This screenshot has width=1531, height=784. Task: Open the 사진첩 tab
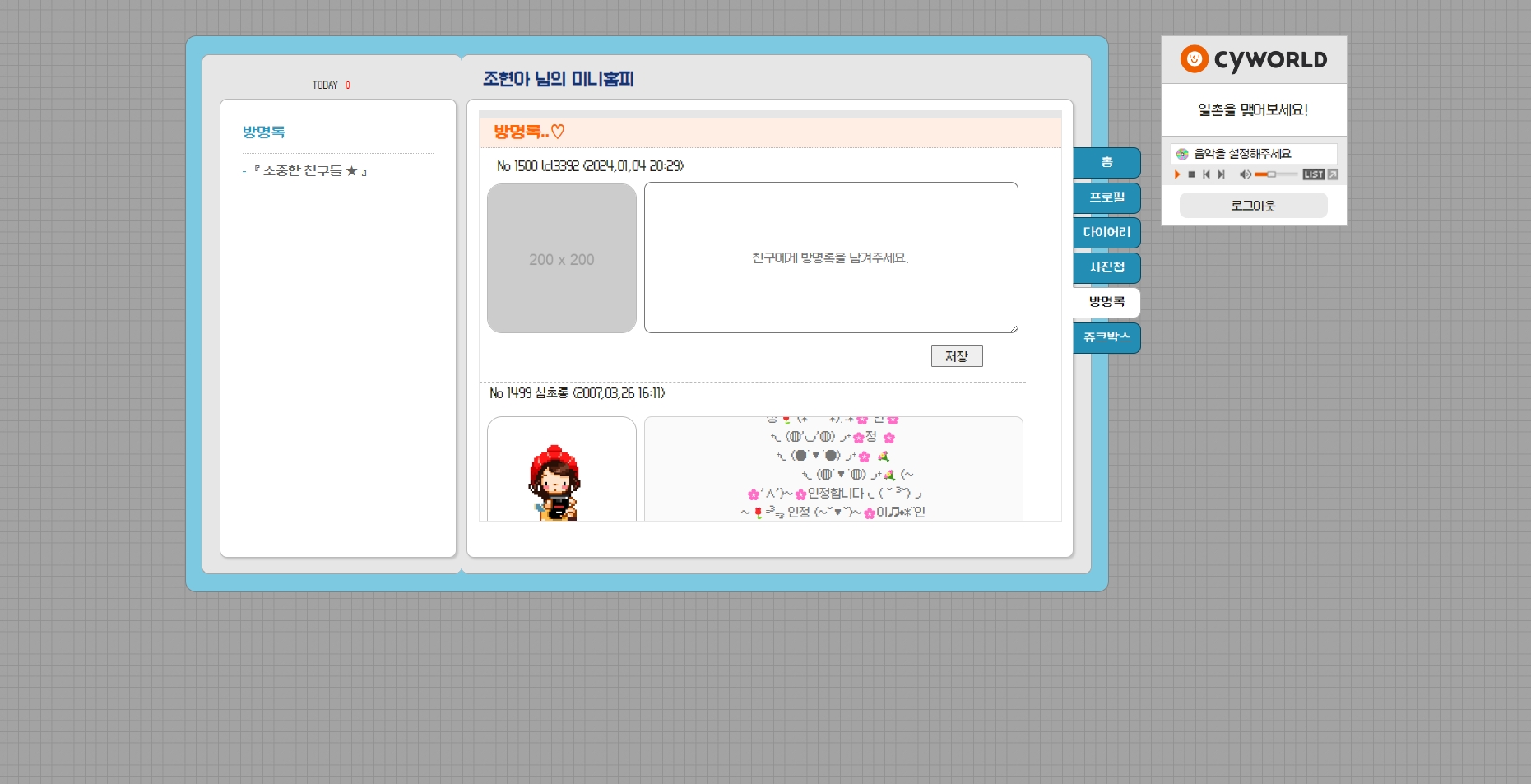[1106, 268]
